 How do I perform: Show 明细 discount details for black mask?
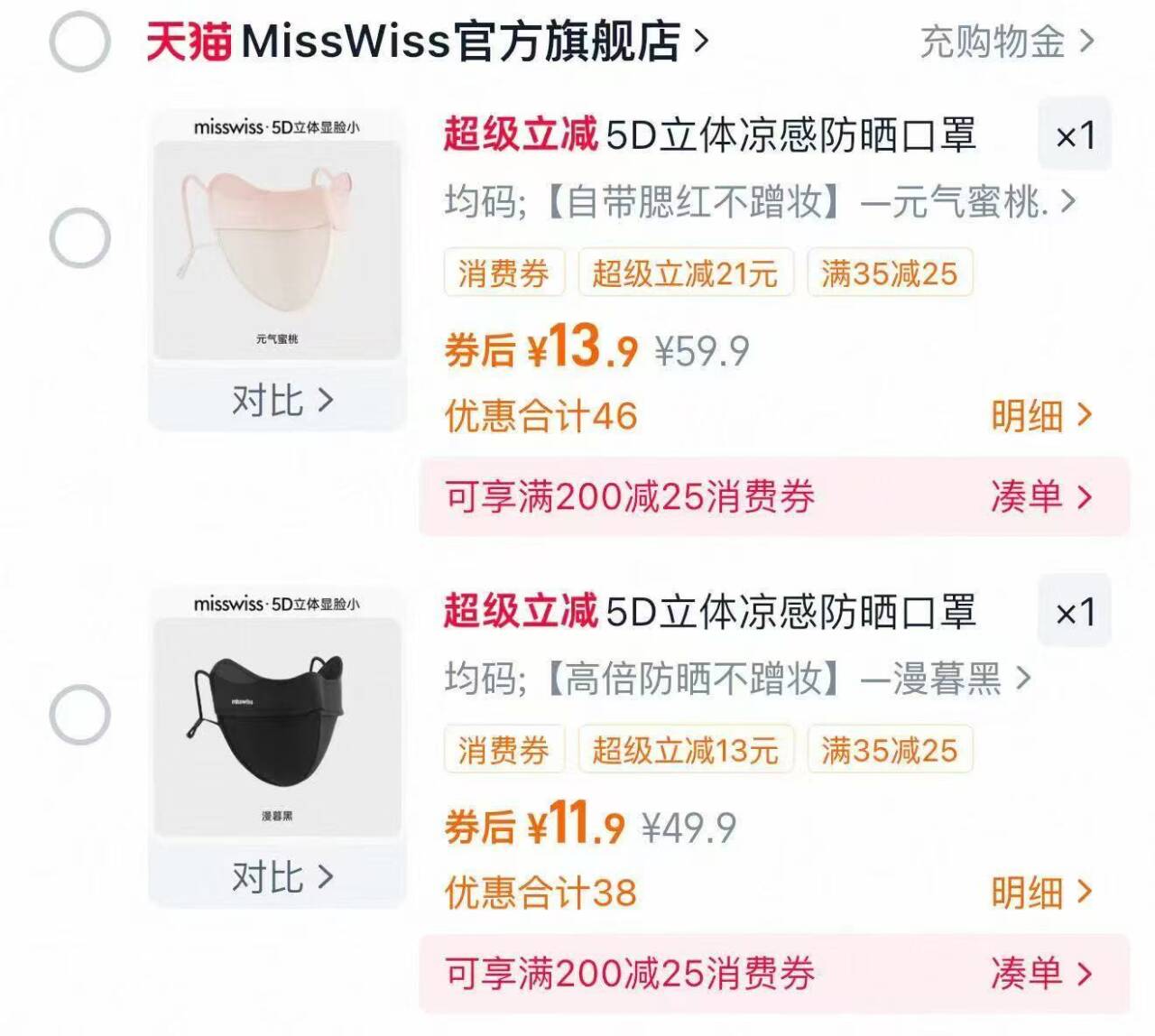tap(1042, 893)
